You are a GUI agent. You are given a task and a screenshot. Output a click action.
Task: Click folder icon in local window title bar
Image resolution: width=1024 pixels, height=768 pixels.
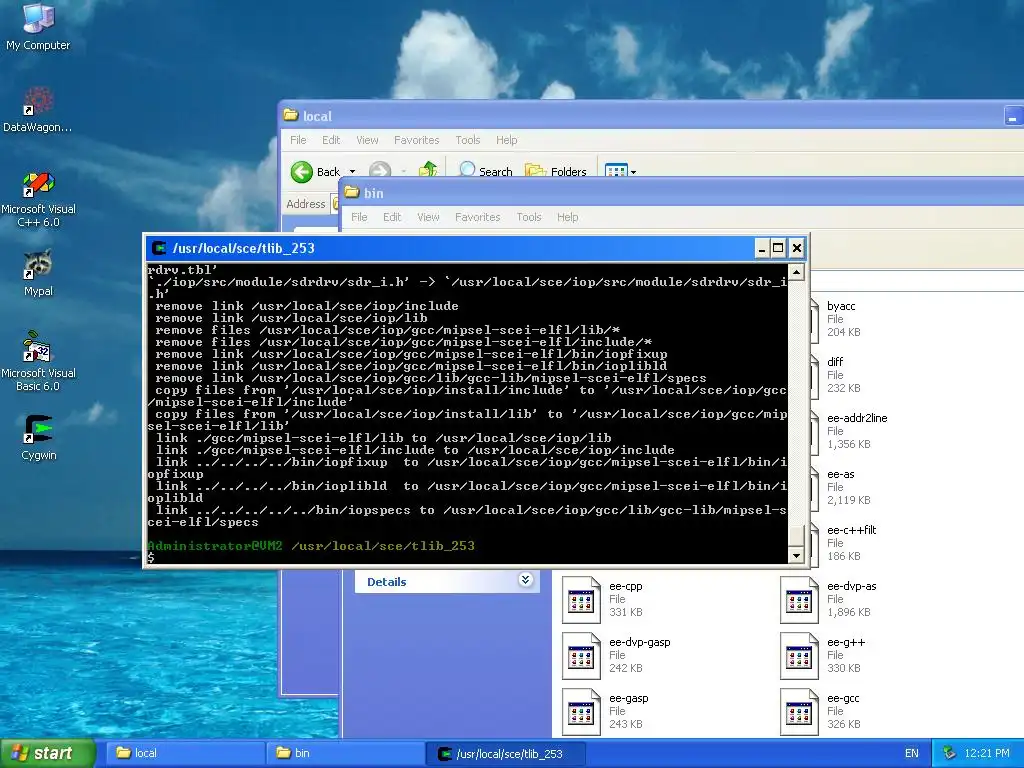click(x=291, y=116)
